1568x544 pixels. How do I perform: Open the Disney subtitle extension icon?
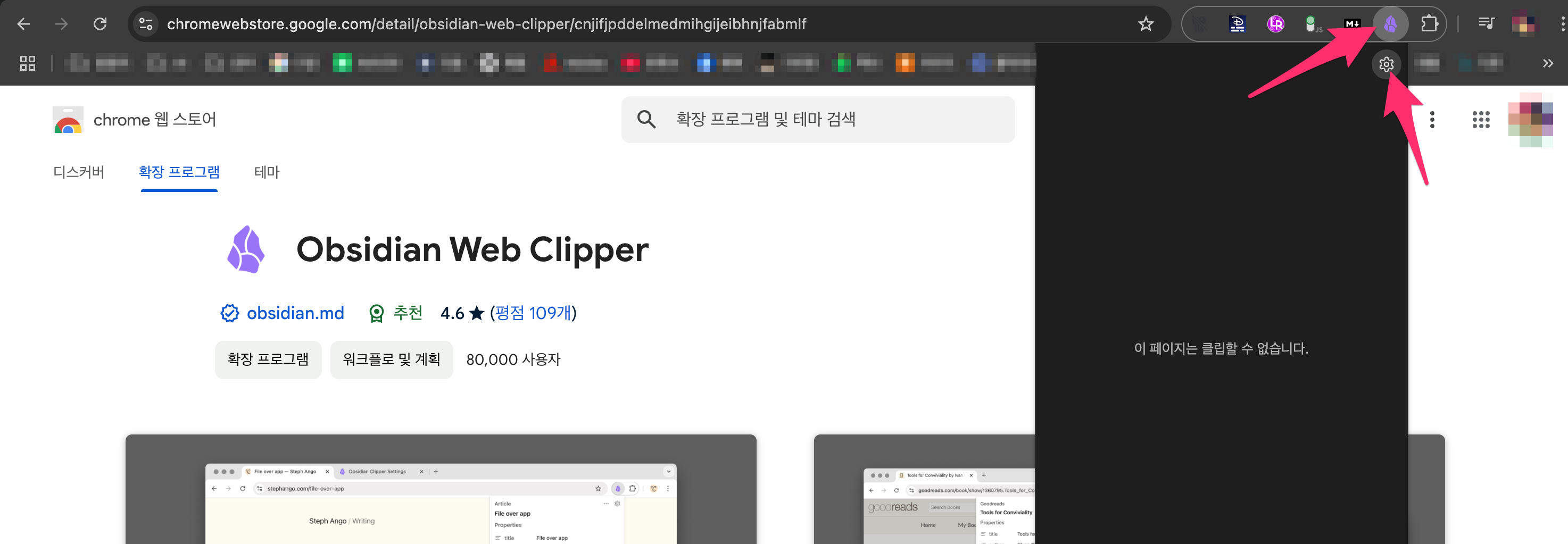[x=1237, y=24]
